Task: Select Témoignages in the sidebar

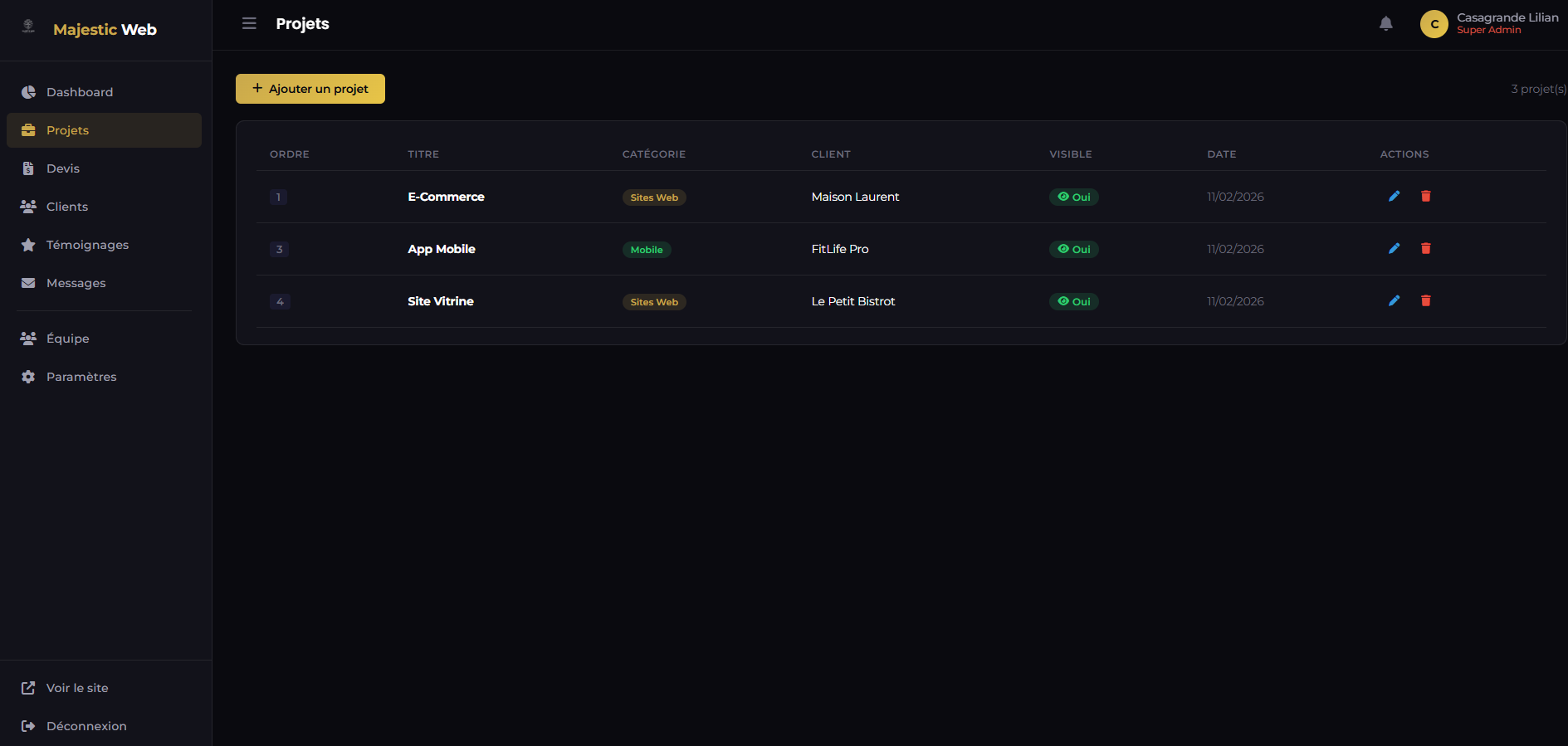Action: (87, 245)
